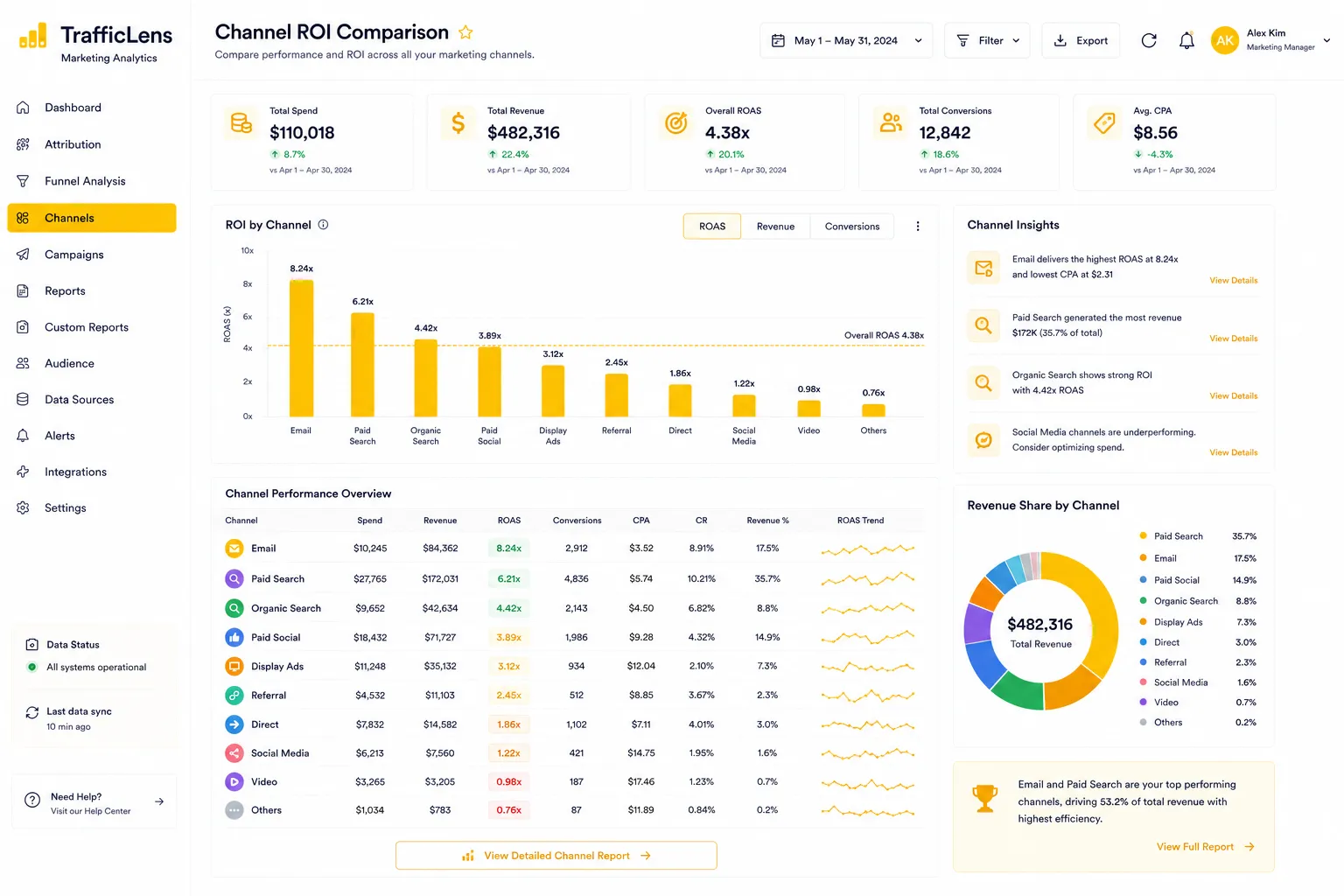Sort table by the Spend column header
This screenshot has width=1344, height=896.
pyautogui.click(x=369, y=521)
